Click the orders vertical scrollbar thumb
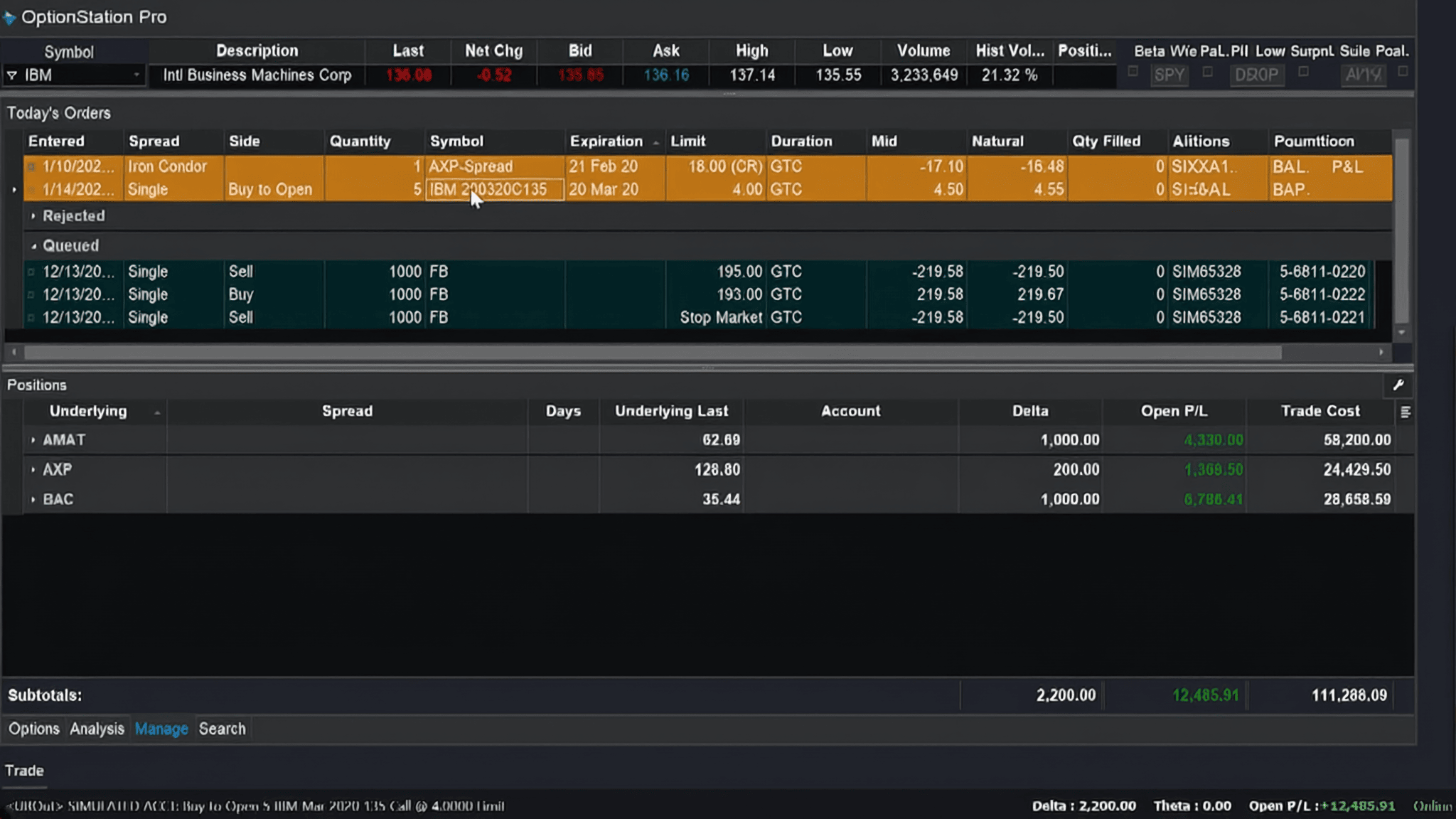Screen dimensions: 1456x819 click(1401, 230)
